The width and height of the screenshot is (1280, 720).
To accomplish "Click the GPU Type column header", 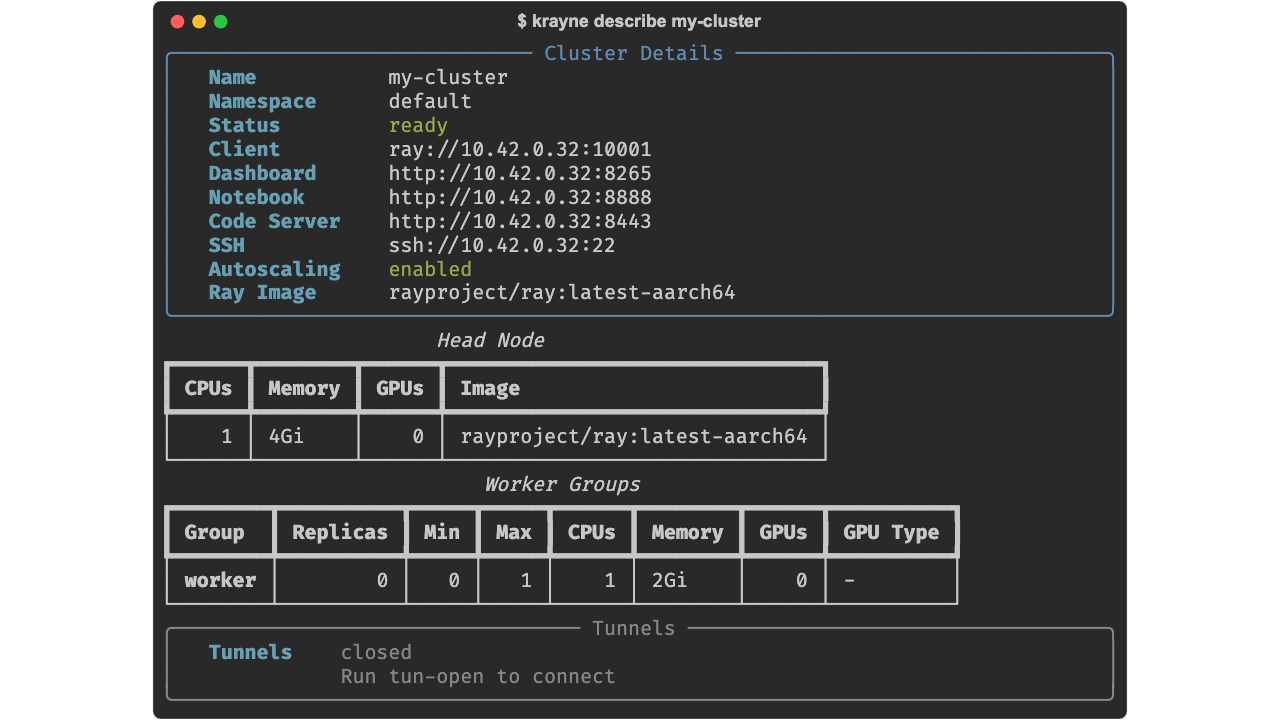I will [891, 532].
